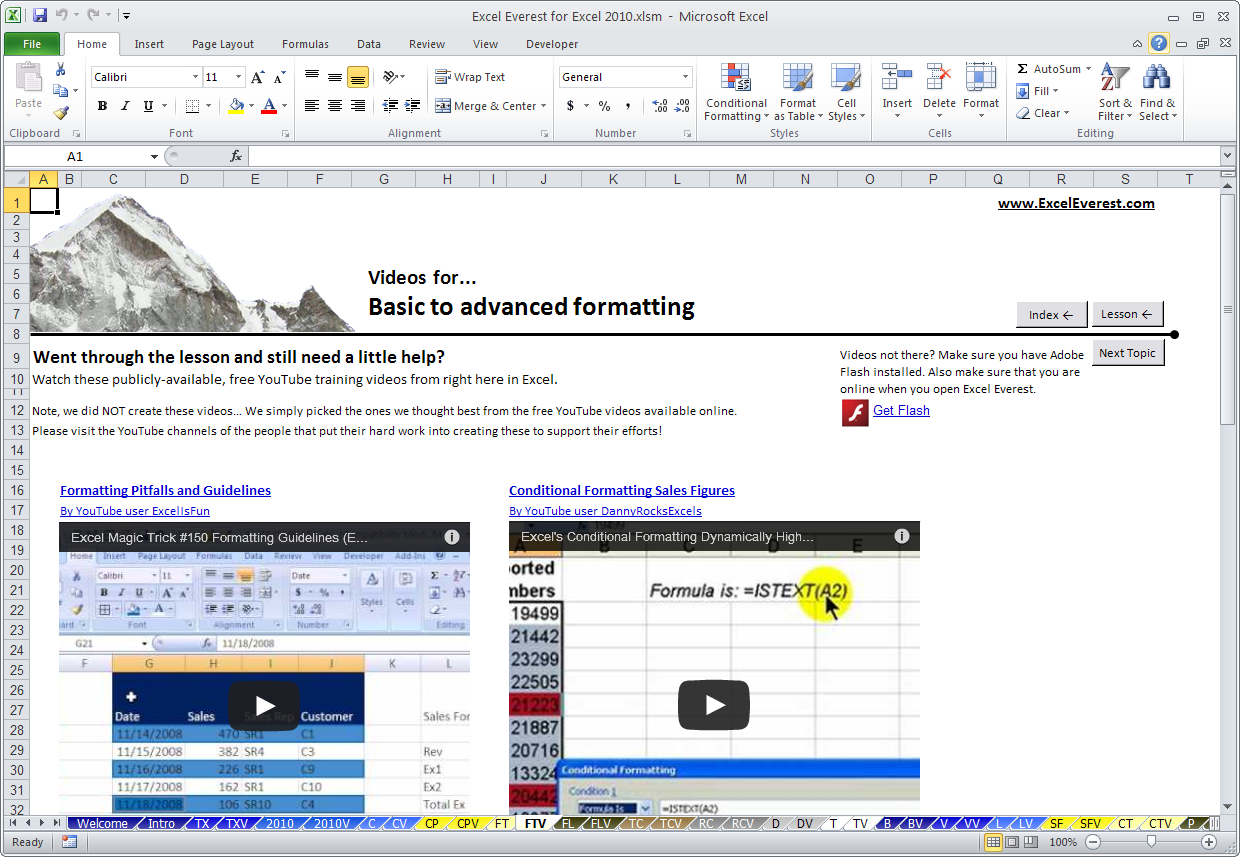1240x857 pixels.
Task: Open the Format as Table gallery
Action: (798, 93)
